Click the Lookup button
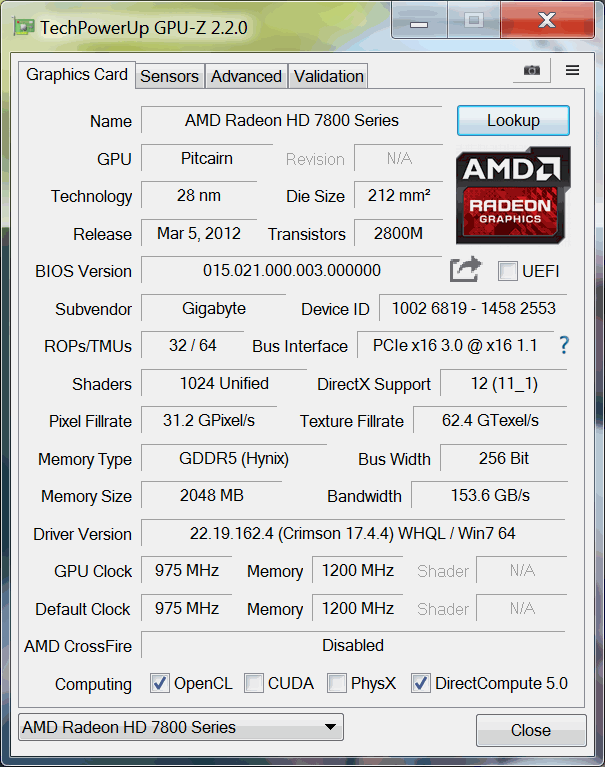Screen dimensions: 605x767 pyautogui.click(x=513, y=120)
